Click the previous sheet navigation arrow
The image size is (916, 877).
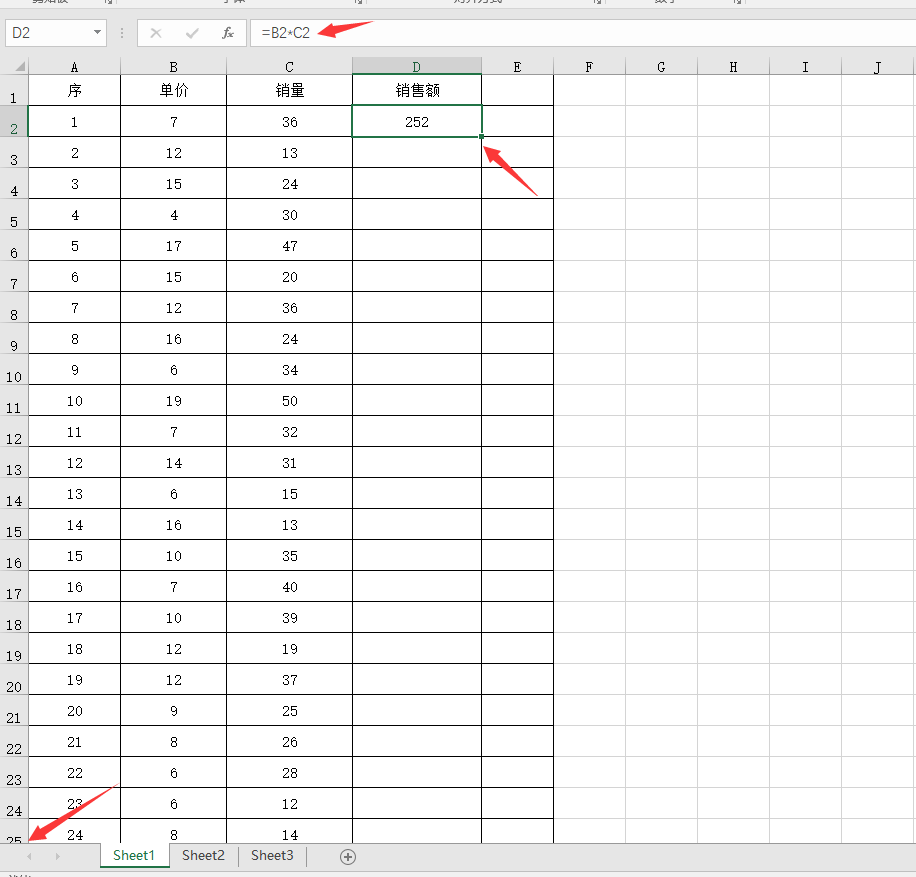pyautogui.click(x=29, y=857)
